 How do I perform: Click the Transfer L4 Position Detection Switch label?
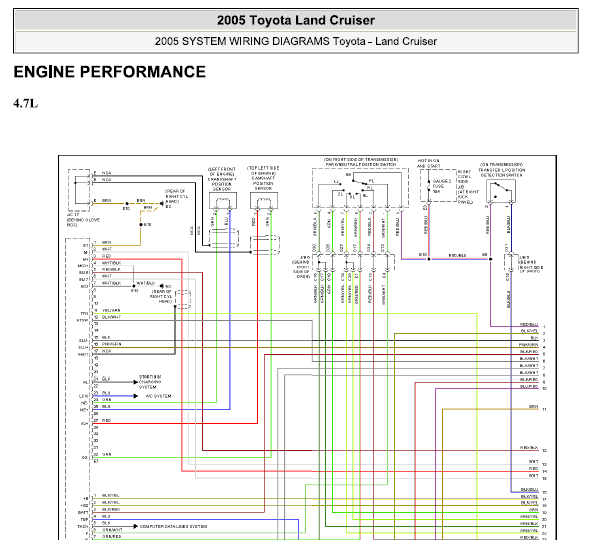click(502, 170)
